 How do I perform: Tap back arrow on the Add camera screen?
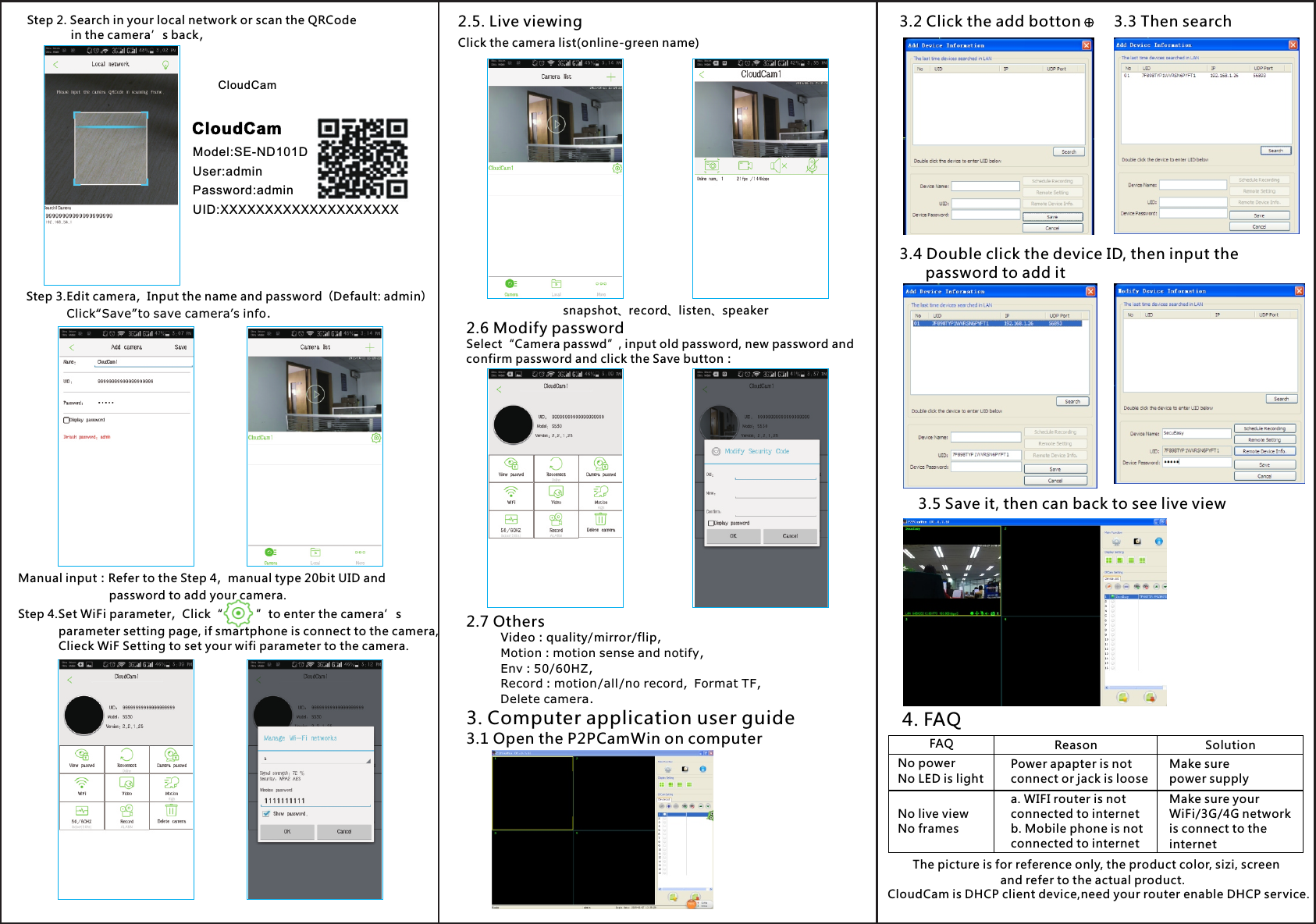coord(71,347)
